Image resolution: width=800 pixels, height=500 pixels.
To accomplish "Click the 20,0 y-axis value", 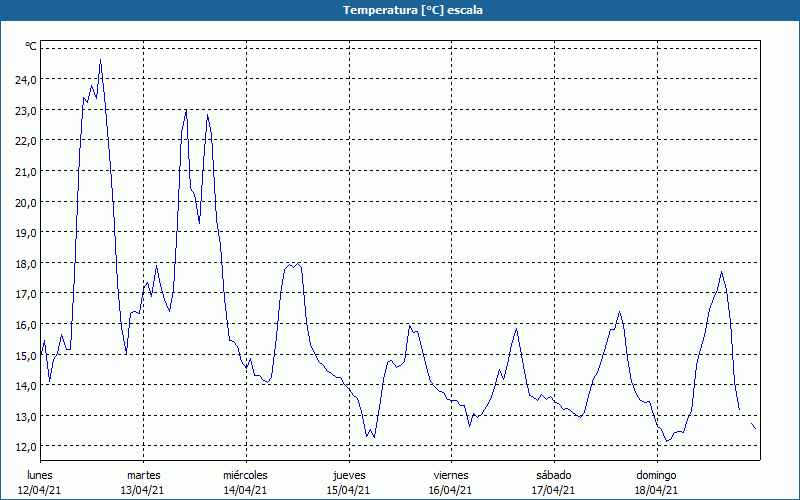I will coord(27,202).
